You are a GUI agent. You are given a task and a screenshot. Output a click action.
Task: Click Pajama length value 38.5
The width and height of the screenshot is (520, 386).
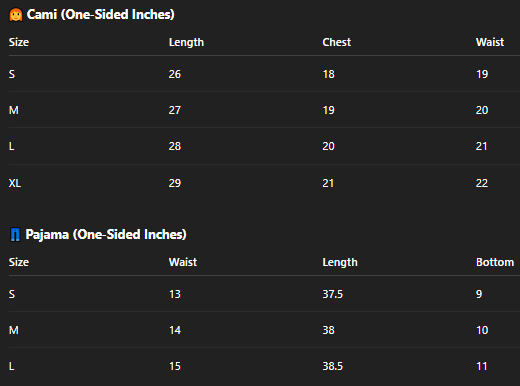332,366
